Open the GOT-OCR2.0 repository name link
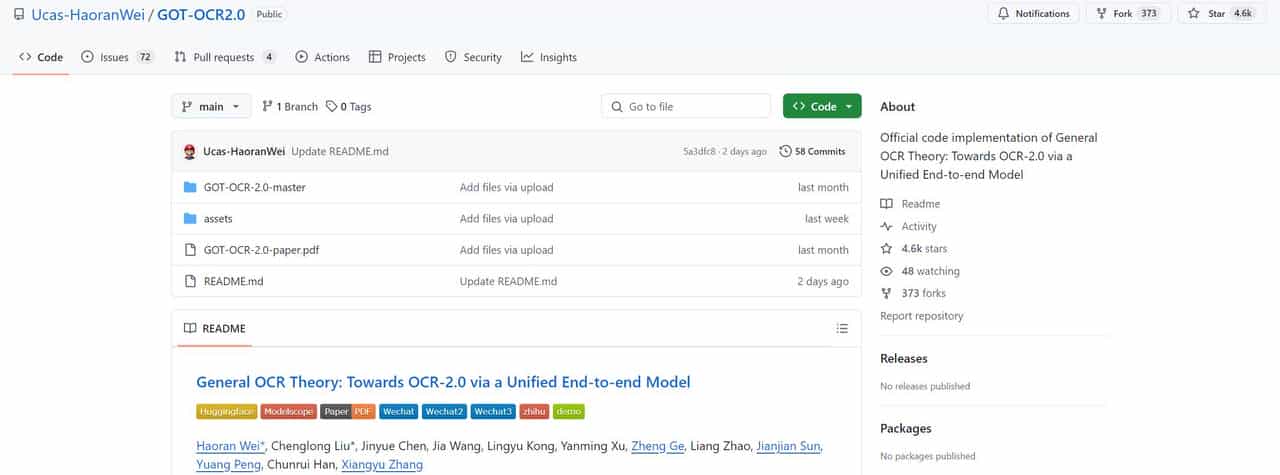 click(x=201, y=14)
